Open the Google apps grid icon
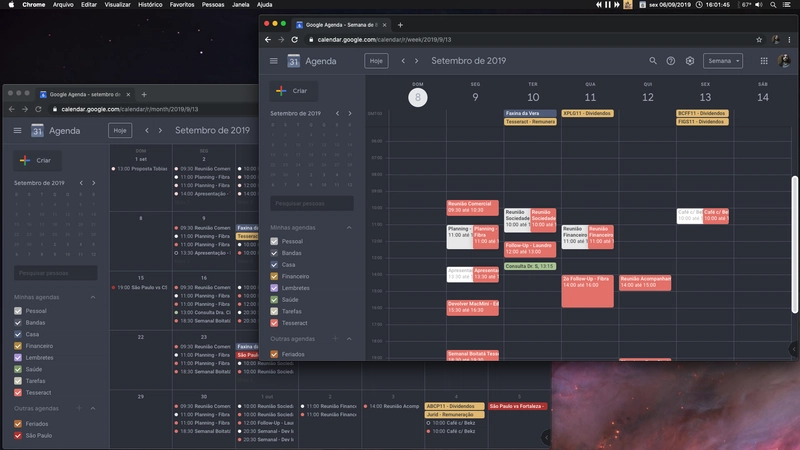Screen dimensions: 800x450 point(764,61)
